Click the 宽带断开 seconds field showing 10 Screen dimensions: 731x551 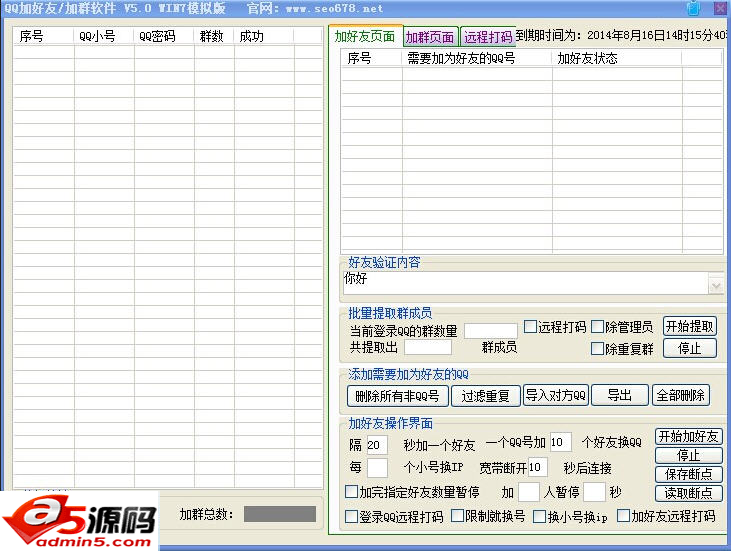coord(538,467)
